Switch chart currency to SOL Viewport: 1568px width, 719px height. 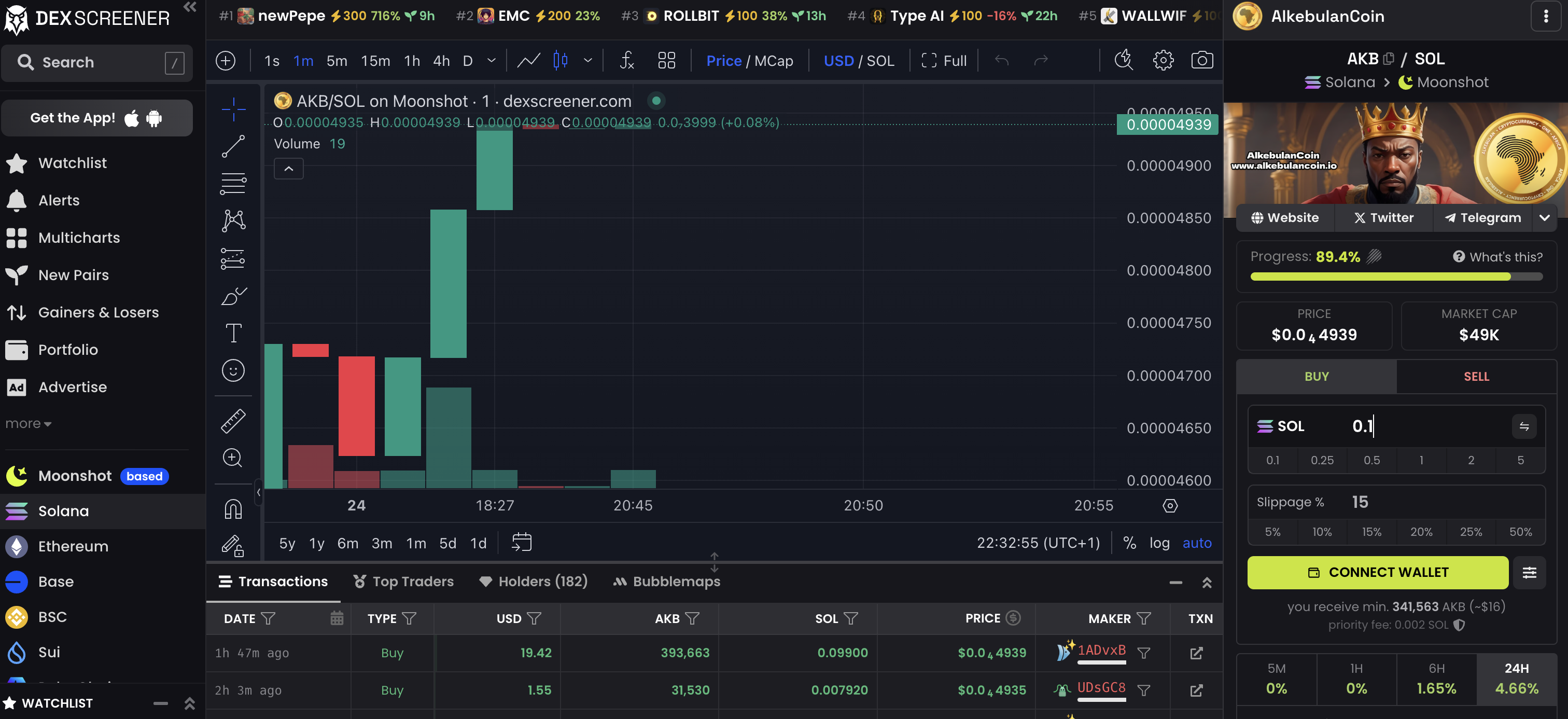click(880, 60)
